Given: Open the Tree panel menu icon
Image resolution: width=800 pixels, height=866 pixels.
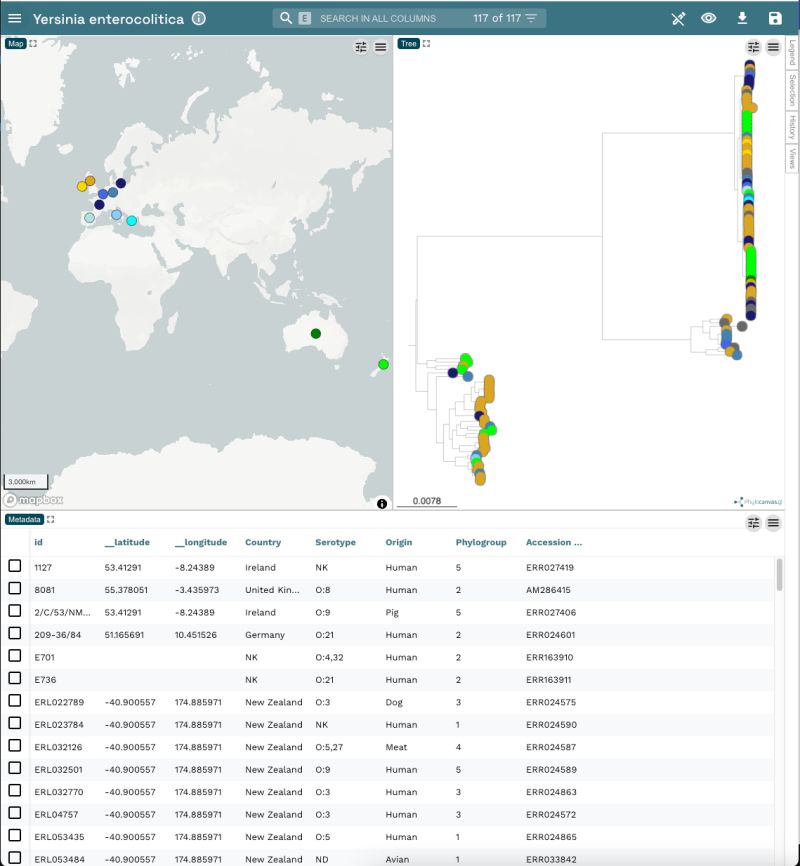Looking at the screenshot, I should point(773,47).
